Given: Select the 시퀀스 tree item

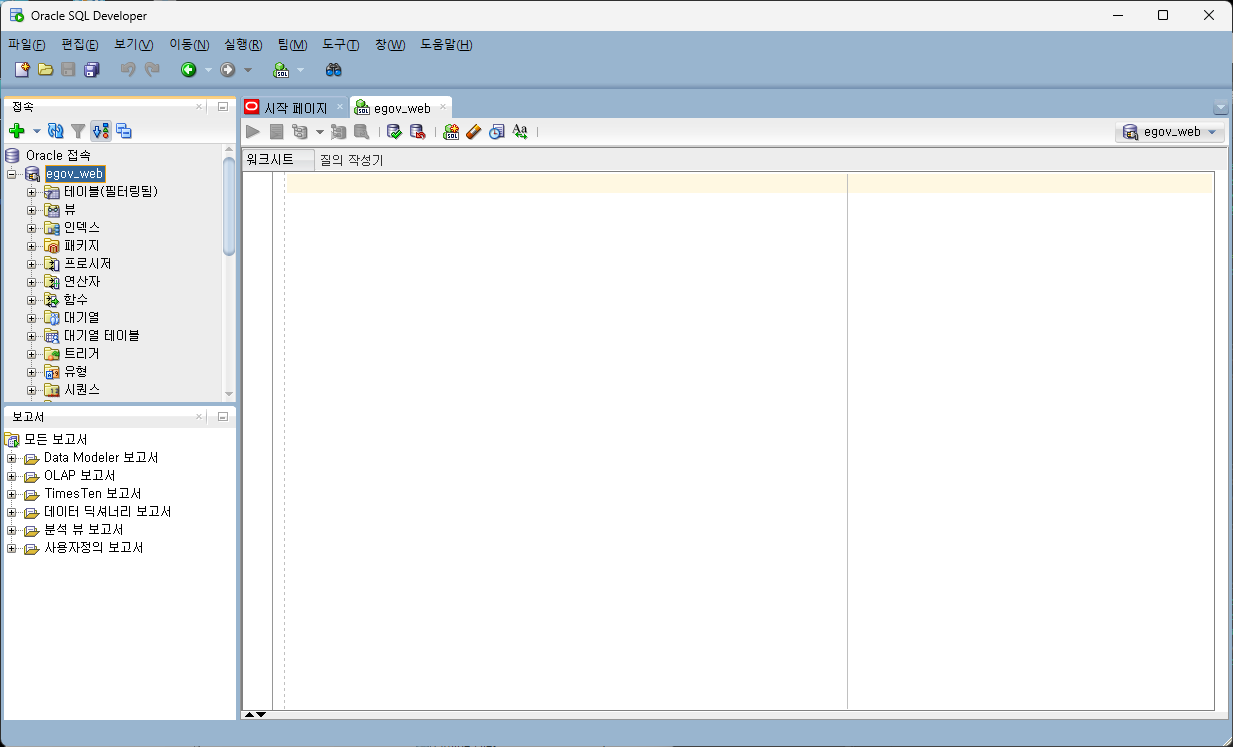Looking at the screenshot, I should click(x=82, y=390).
